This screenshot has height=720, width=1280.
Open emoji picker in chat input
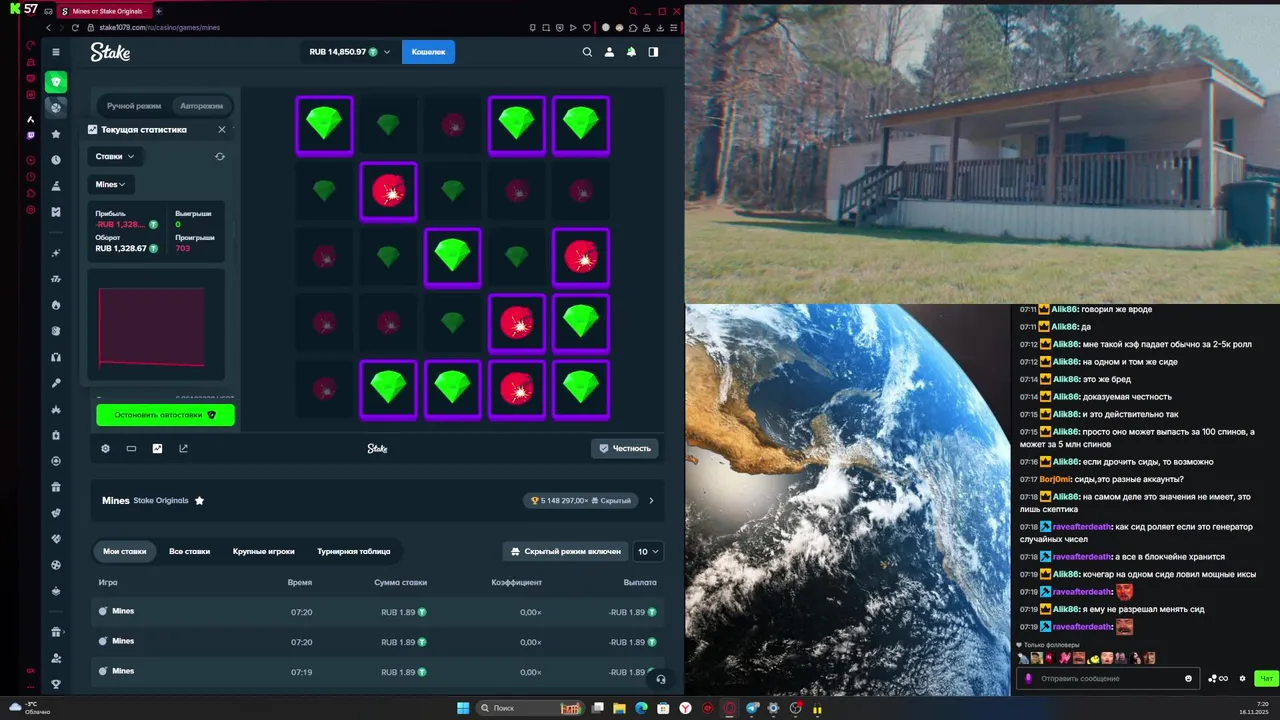pos(1188,678)
